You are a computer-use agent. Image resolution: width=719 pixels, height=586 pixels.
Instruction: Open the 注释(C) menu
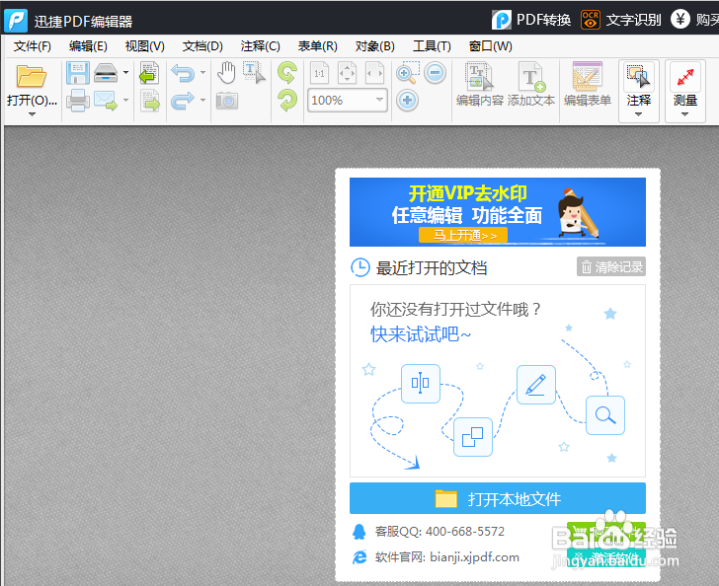260,46
